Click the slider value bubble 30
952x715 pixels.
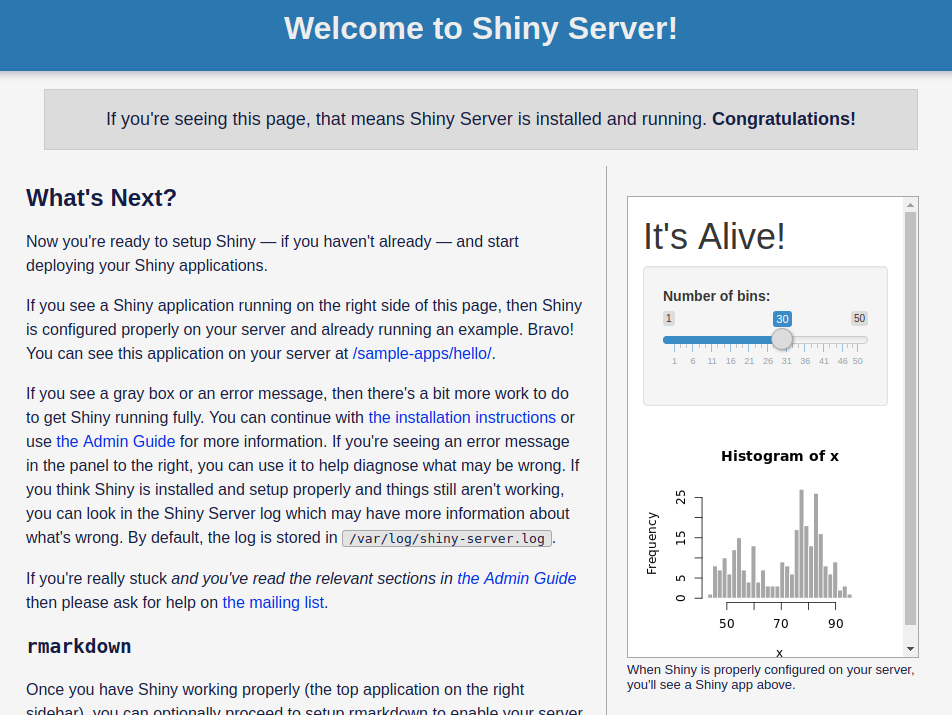click(782, 319)
